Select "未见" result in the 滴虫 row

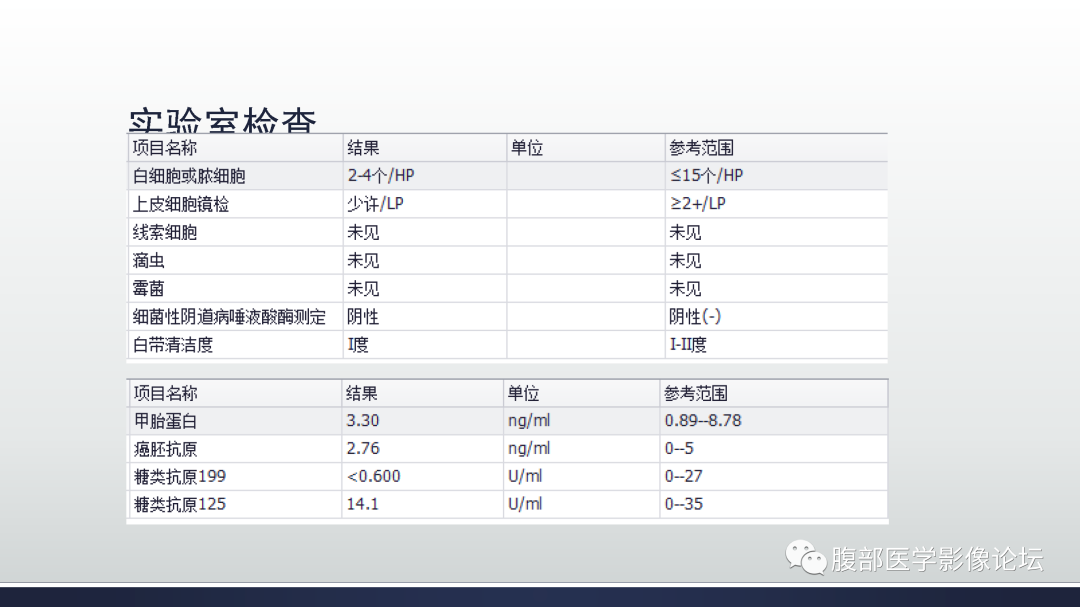(x=363, y=261)
